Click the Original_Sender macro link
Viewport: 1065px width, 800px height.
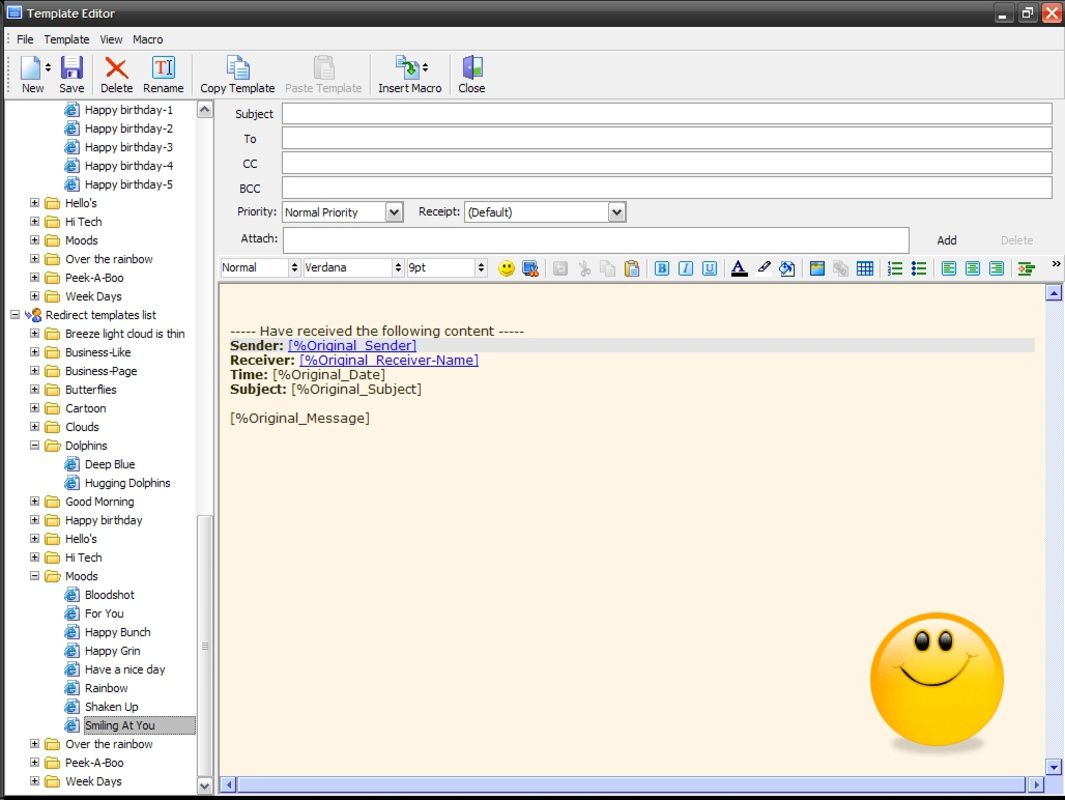coord(353,346)
